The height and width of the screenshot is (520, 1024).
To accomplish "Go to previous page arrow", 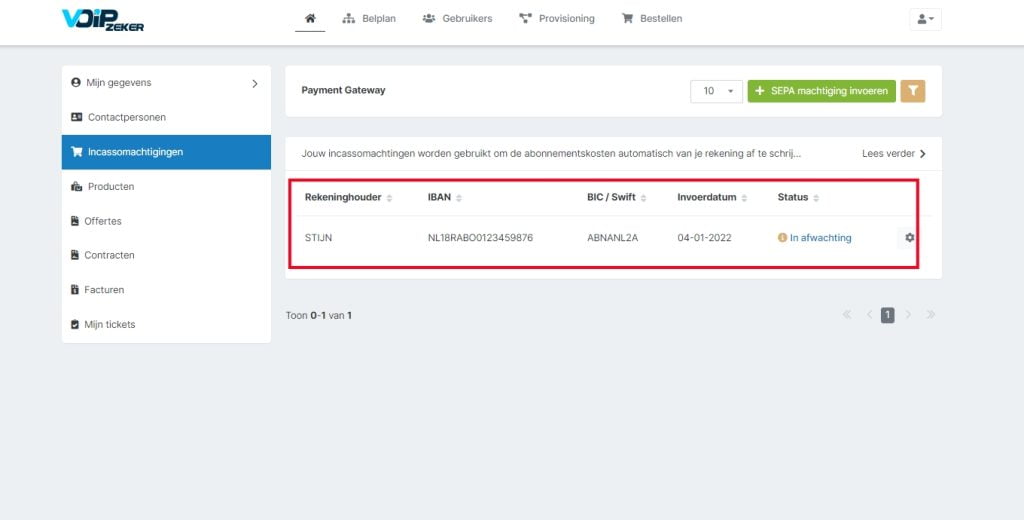I will 869,315.
